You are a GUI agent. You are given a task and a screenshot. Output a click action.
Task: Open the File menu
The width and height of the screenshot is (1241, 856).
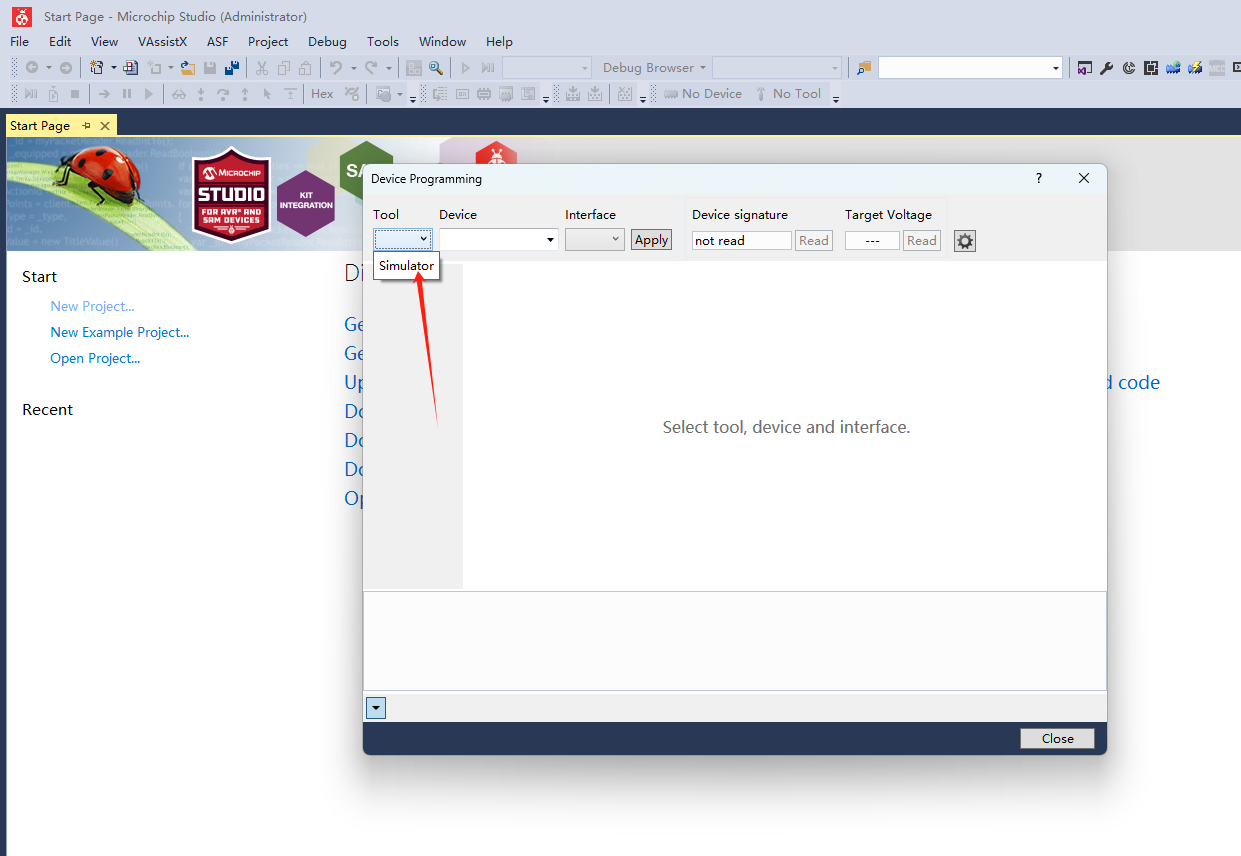click(20, 42)
